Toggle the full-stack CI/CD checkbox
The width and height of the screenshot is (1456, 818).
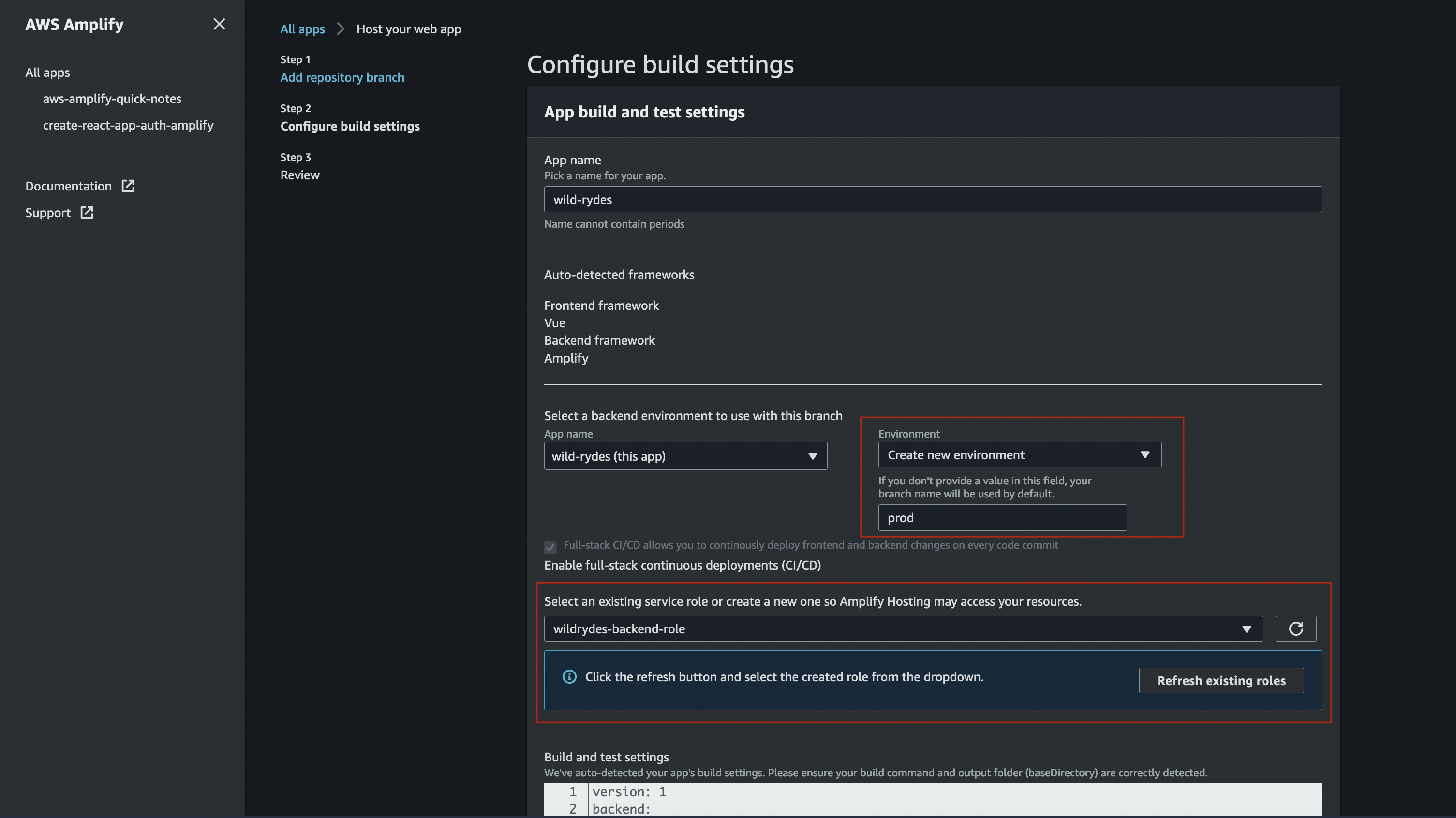pyautogui.click(x=550, y=547)
